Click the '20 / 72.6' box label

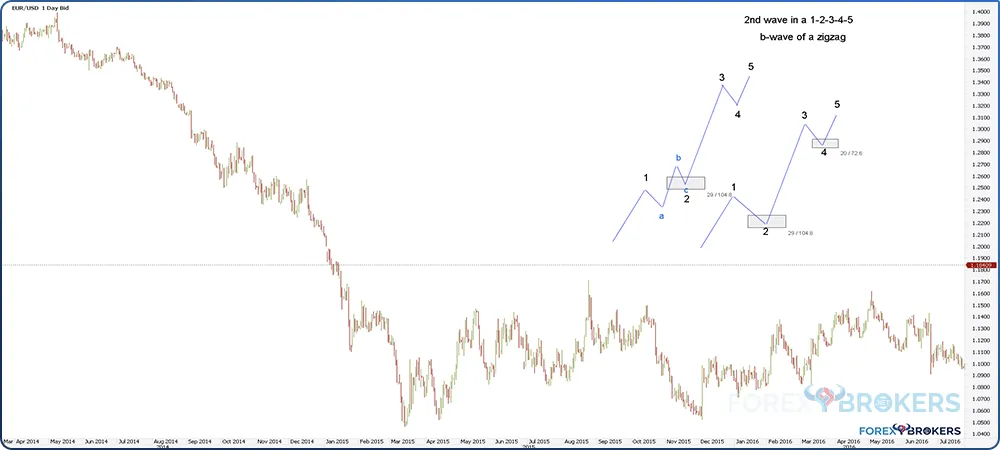click(851, 153)
